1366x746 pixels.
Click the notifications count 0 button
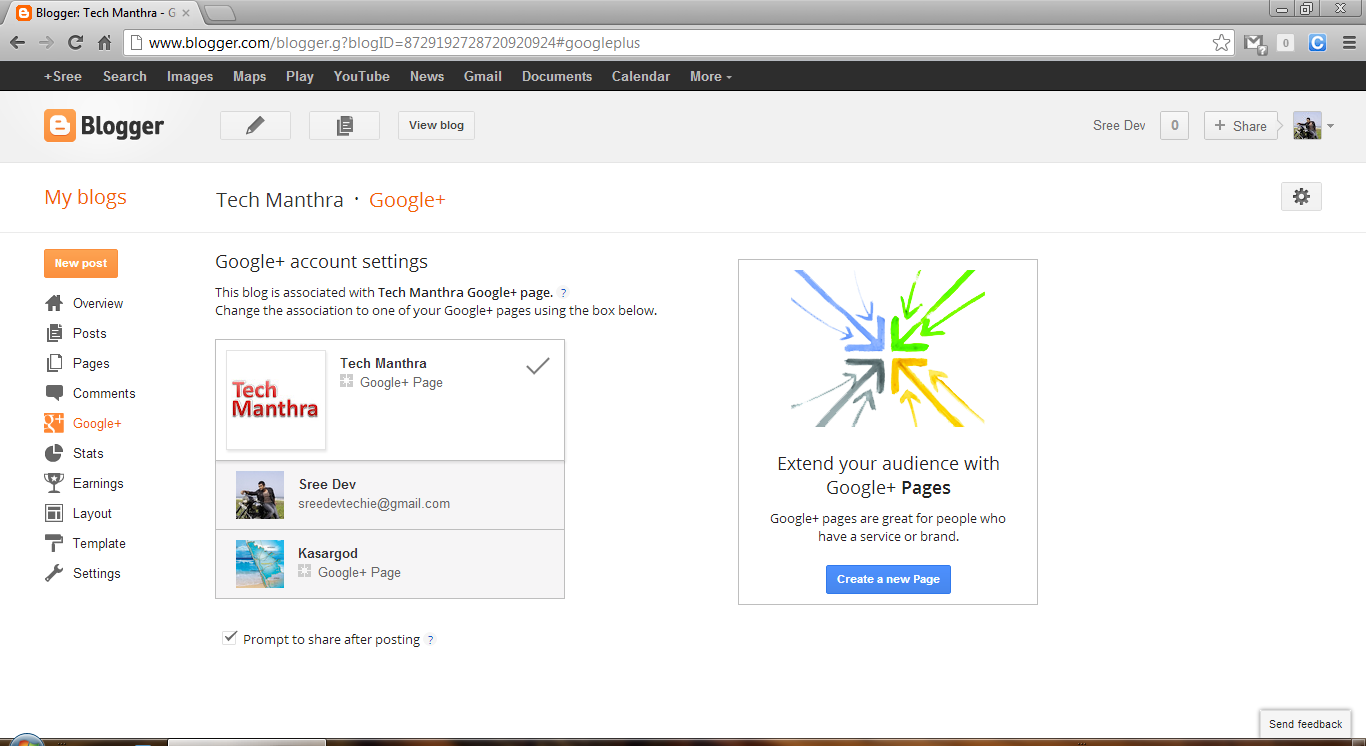point(1174,126)
